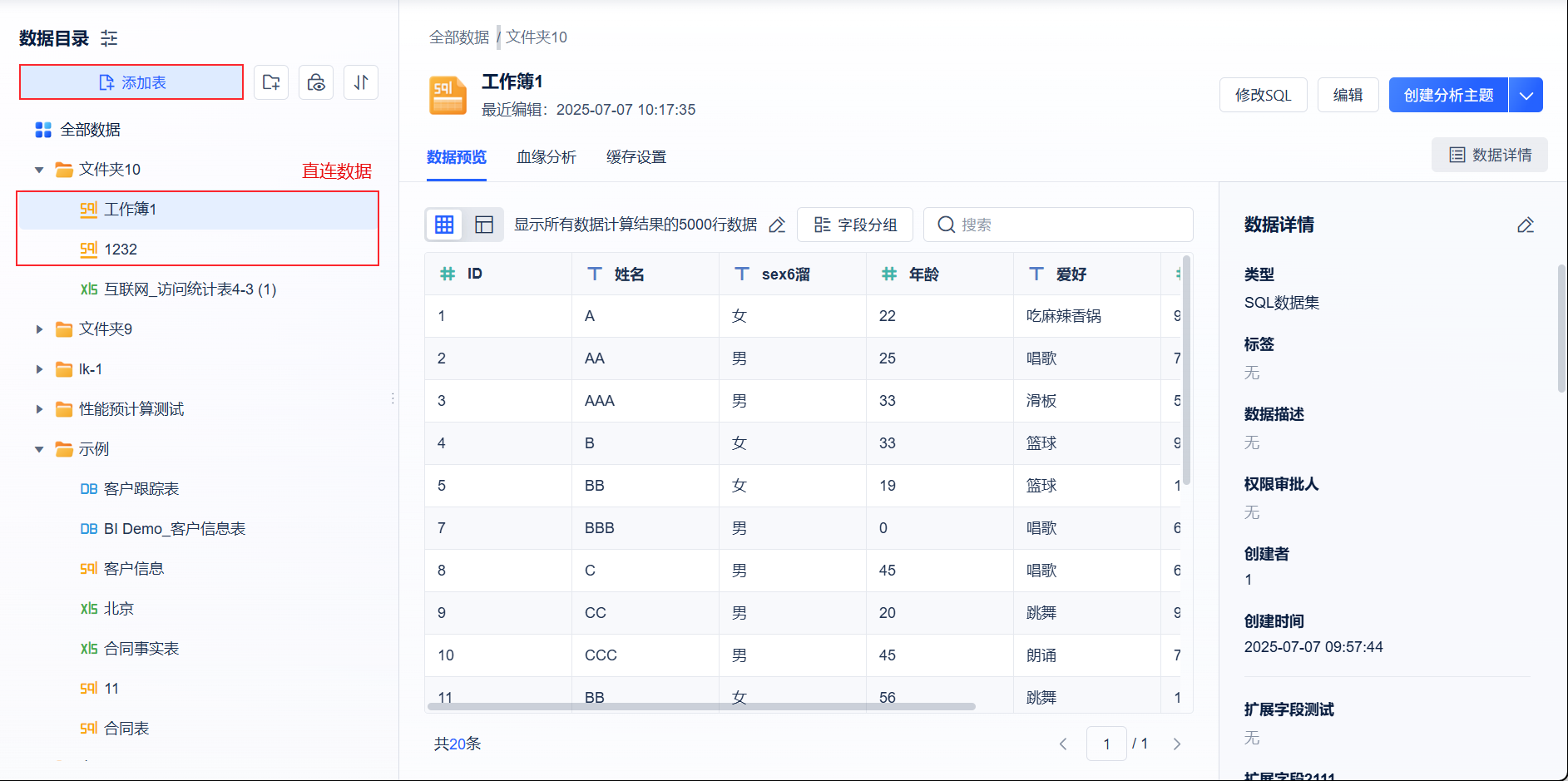The height and width of the screenshot is (781, 1568).
Task: Switch to the 血缘分析 tab
Action: point(546,157)
